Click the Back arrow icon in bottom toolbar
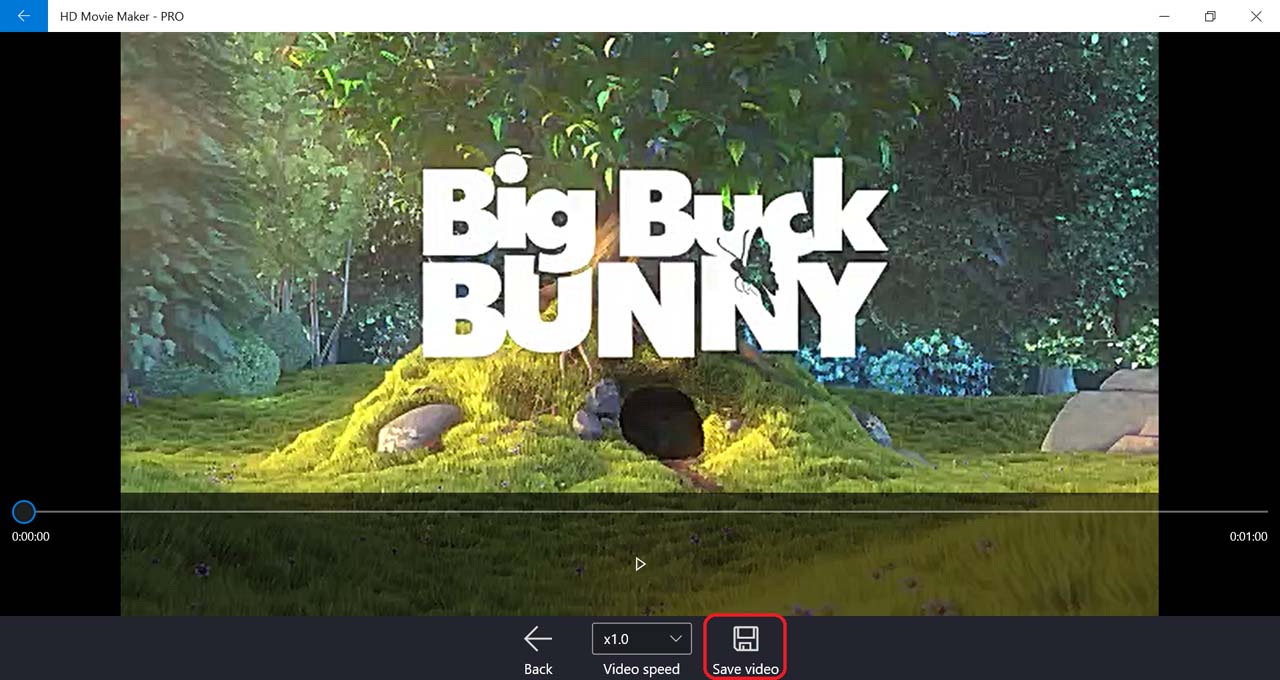This screenshot has height=680, width=1280. click(538, 639)
